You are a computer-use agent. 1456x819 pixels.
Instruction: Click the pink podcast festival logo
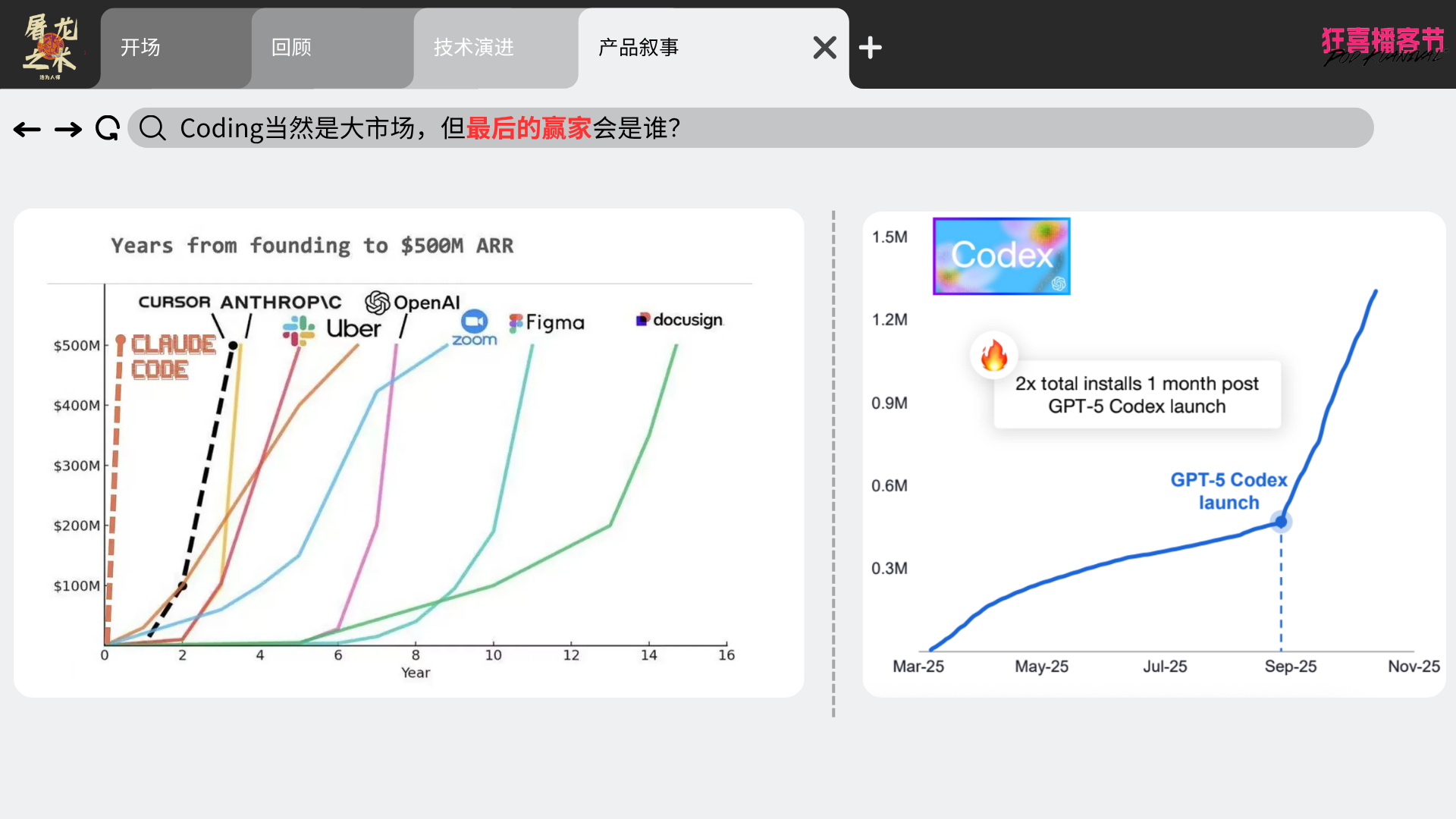(x=1382, y=45)
